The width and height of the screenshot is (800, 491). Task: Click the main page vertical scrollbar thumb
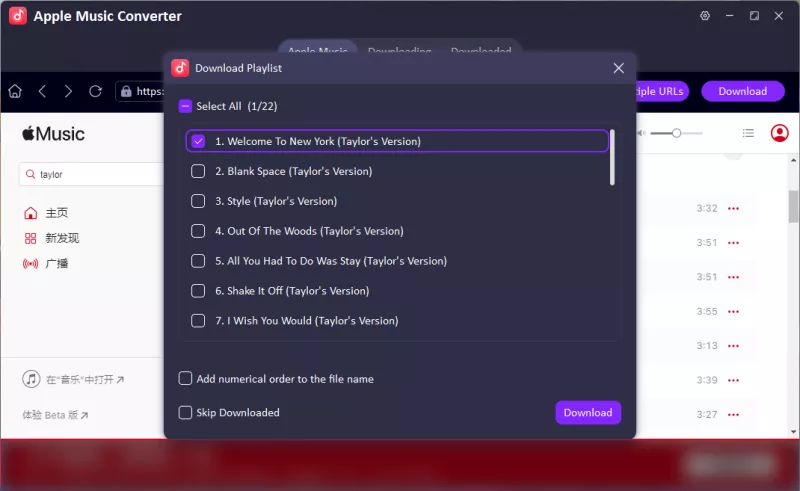click(x=793, y=207)
